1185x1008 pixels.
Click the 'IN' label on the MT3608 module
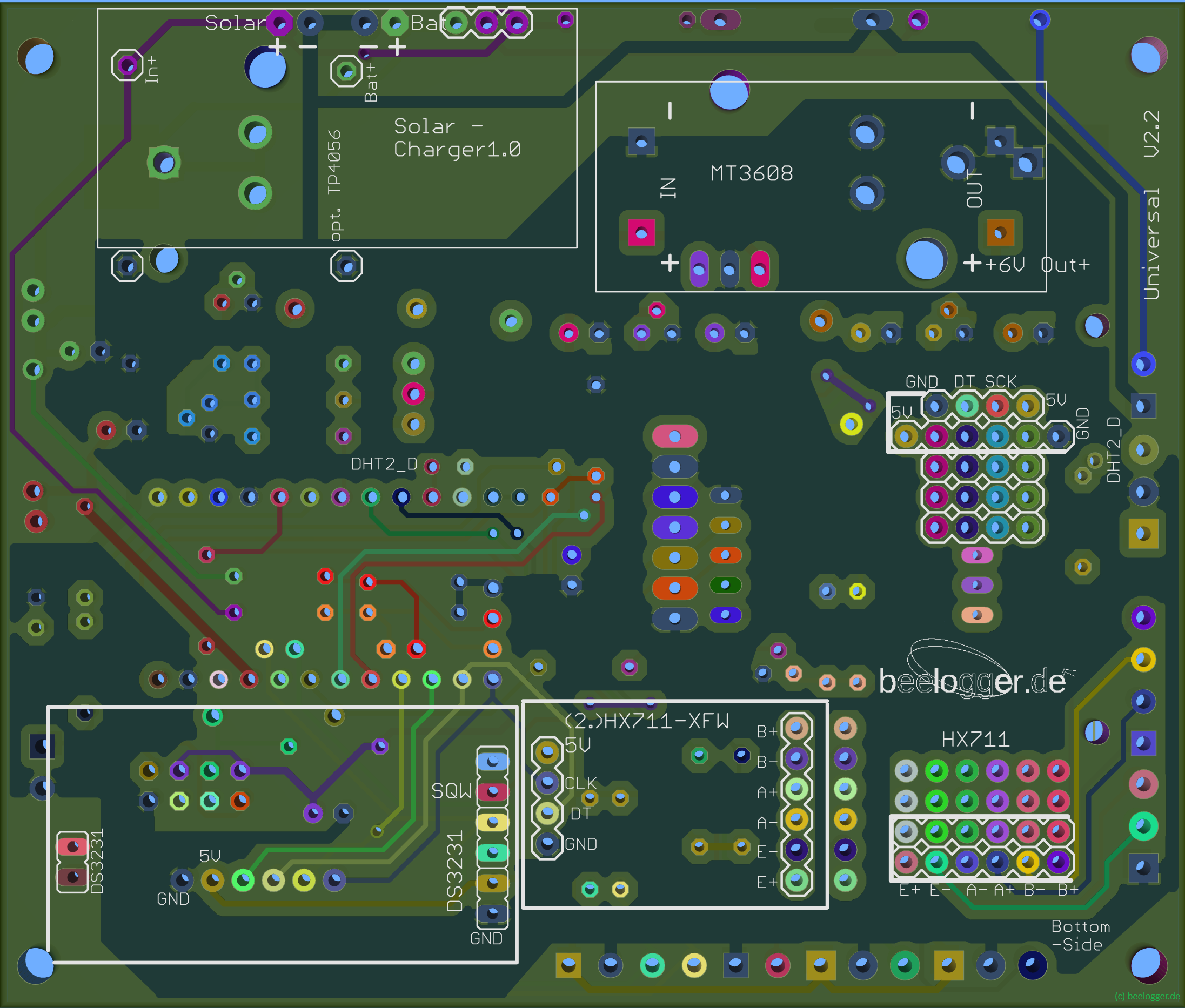coord(668,188)
